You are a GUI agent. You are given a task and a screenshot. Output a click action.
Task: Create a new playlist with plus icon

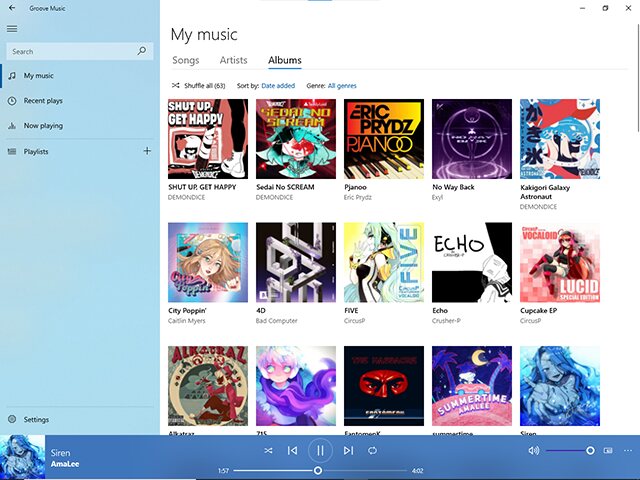tap(147, 151)
